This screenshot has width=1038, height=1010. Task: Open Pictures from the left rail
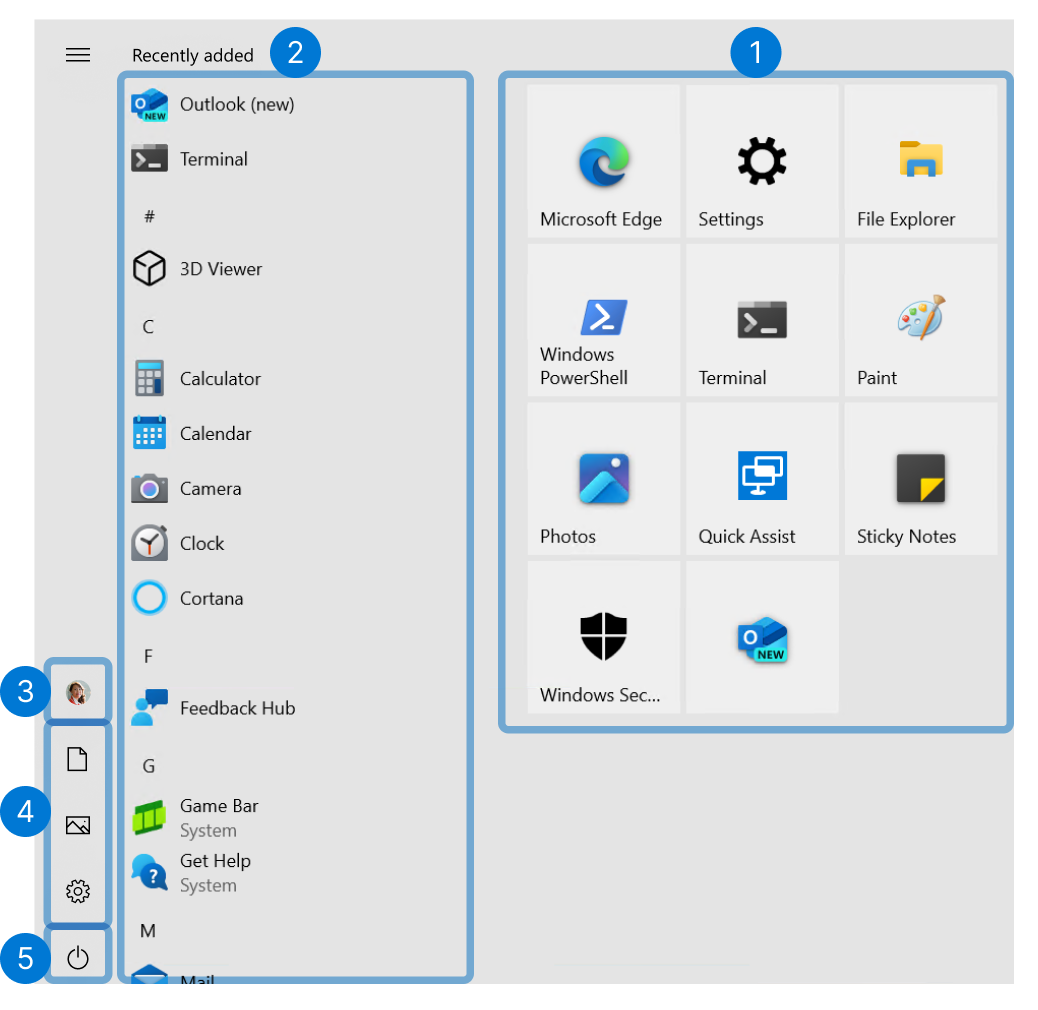pyautogui.click(x=78, y=825)
